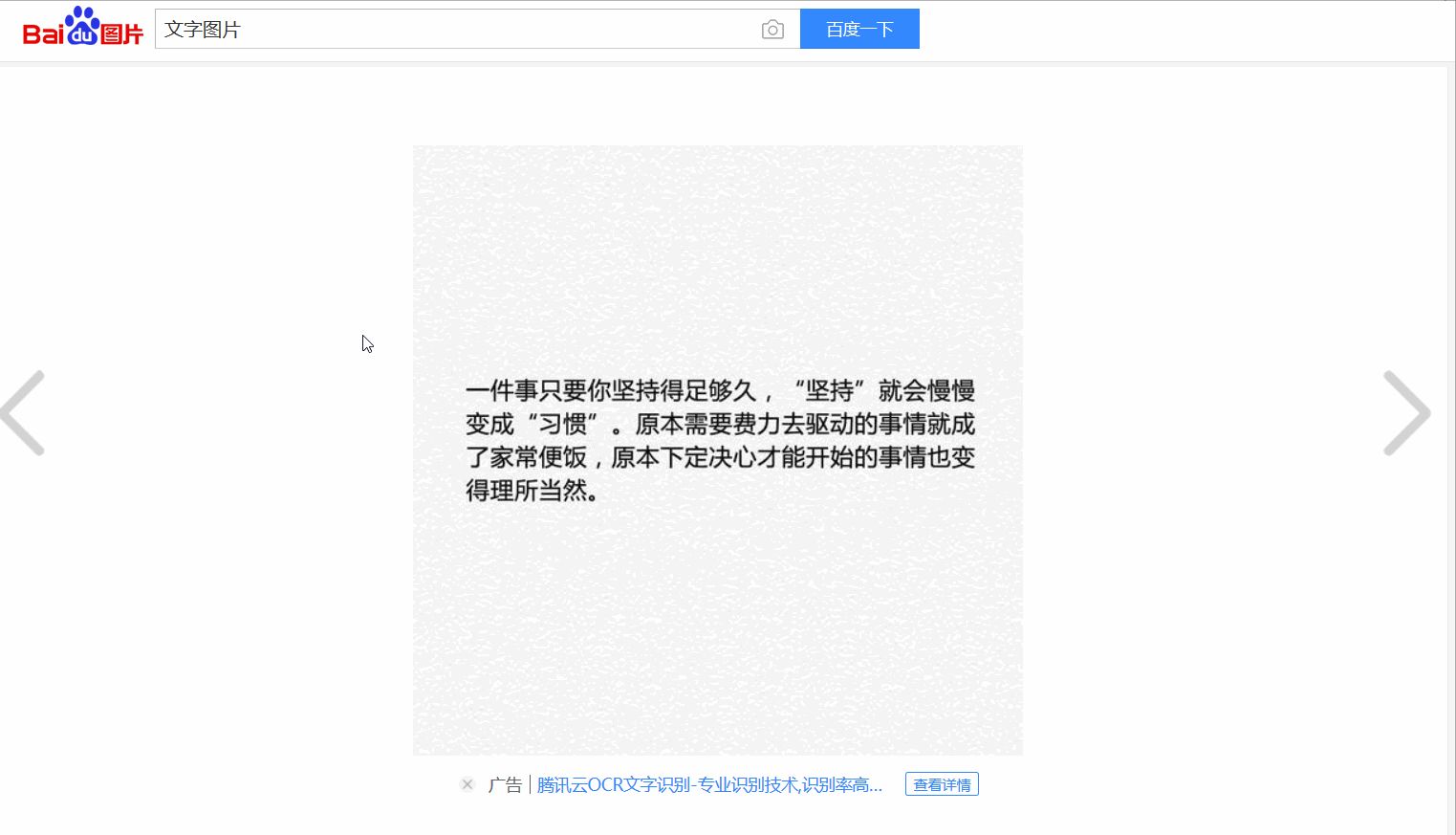This screenshot has width=1456, height=835.
Task: Click the main quote image
Action: 718,450
